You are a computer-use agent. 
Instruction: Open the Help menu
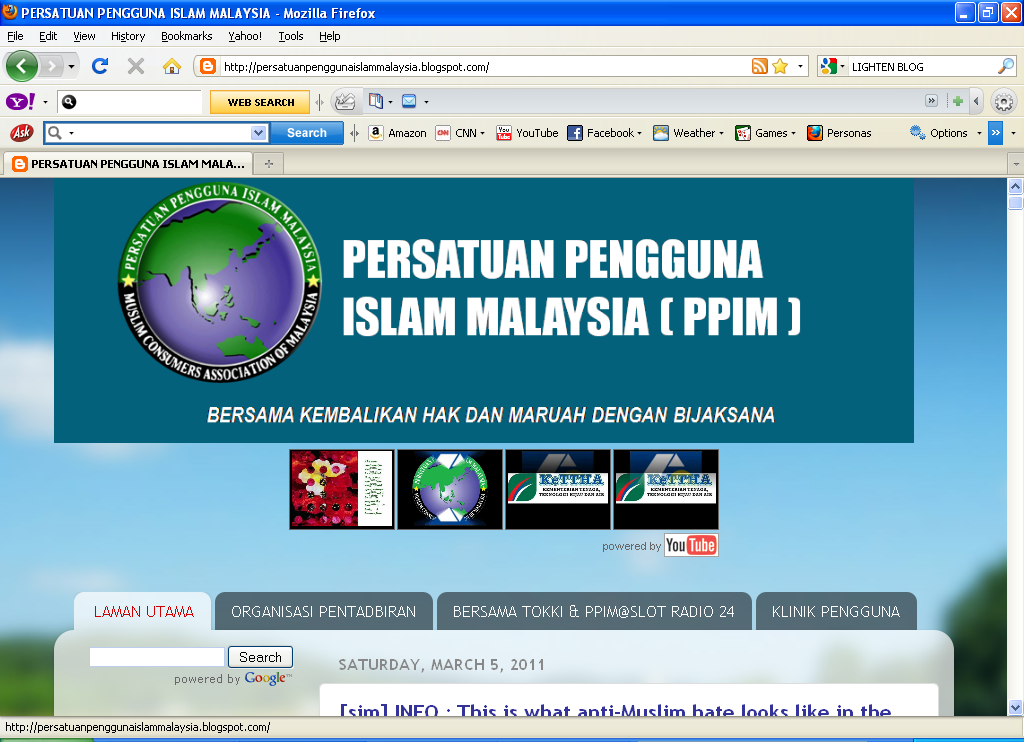pyautogui.click(x=329, y=36)
